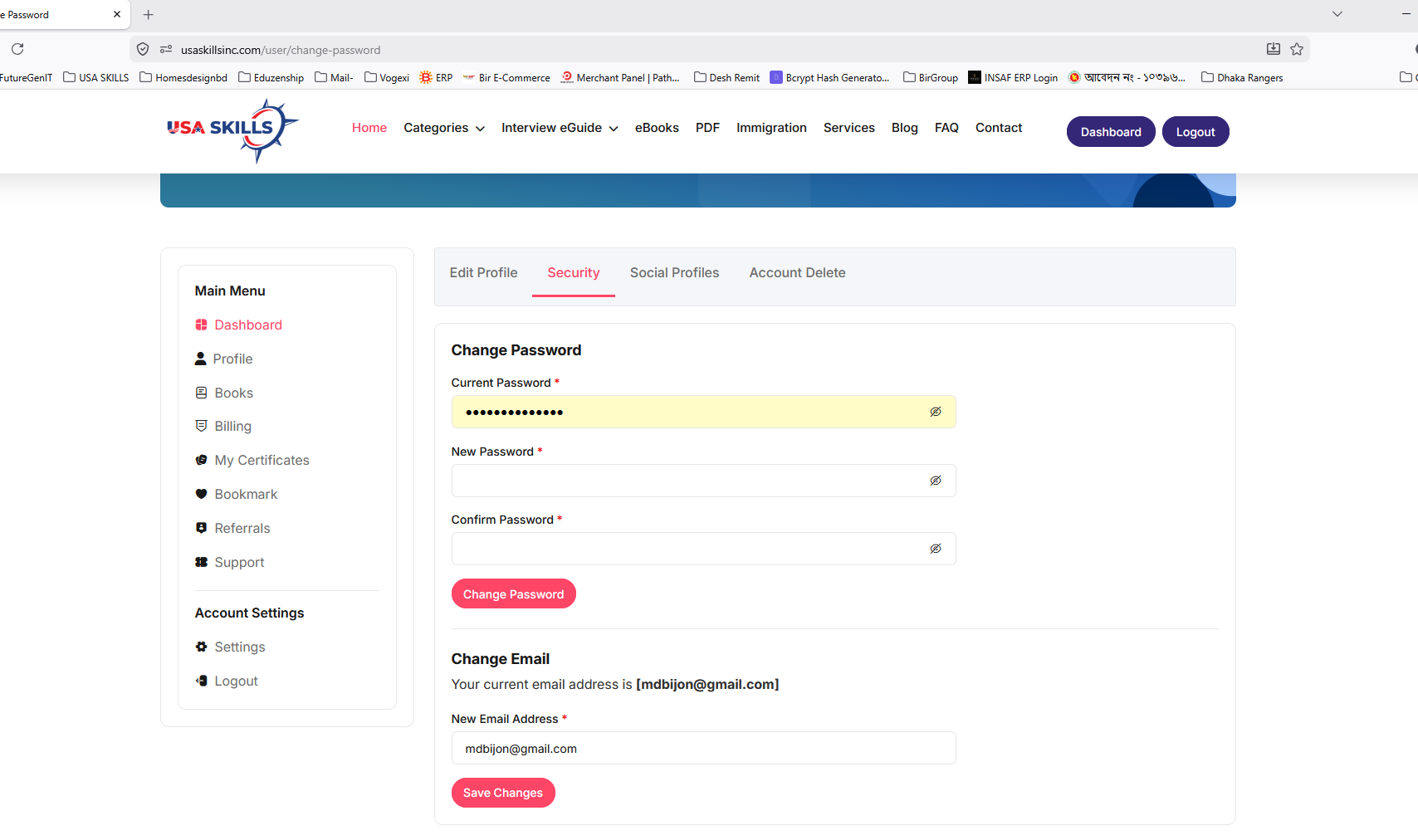The image size is (1418, 840).
Task: Open the Social Profiles tab
Action: point(675,272)
